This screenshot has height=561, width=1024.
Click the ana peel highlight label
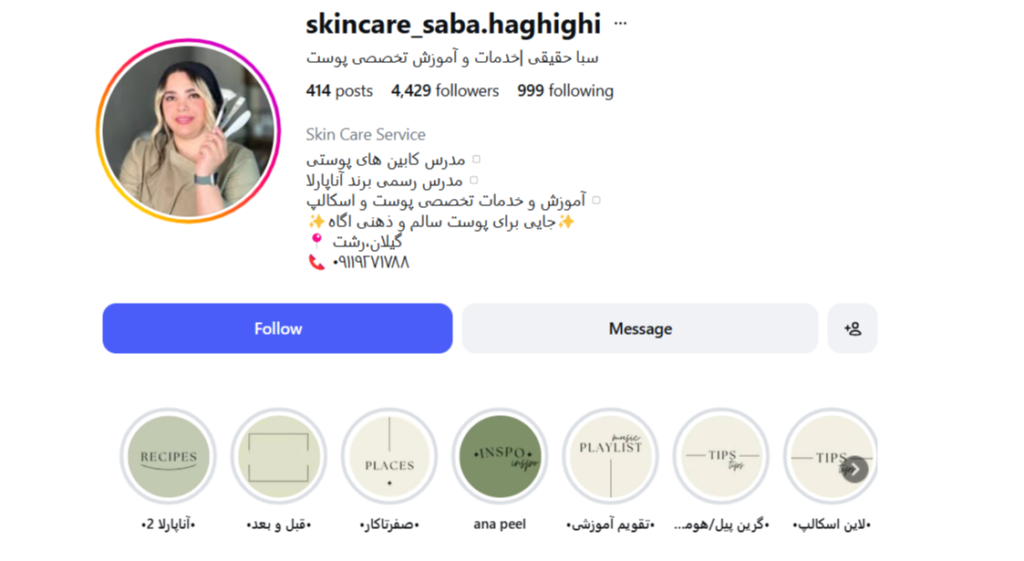click(500, 524)
